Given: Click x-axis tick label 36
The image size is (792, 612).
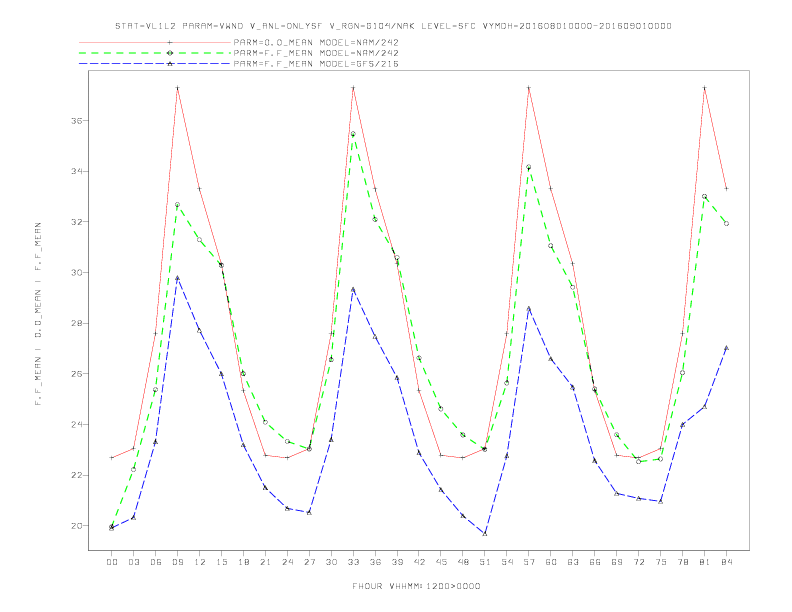Looking at the screenshot, I should 375,562.
